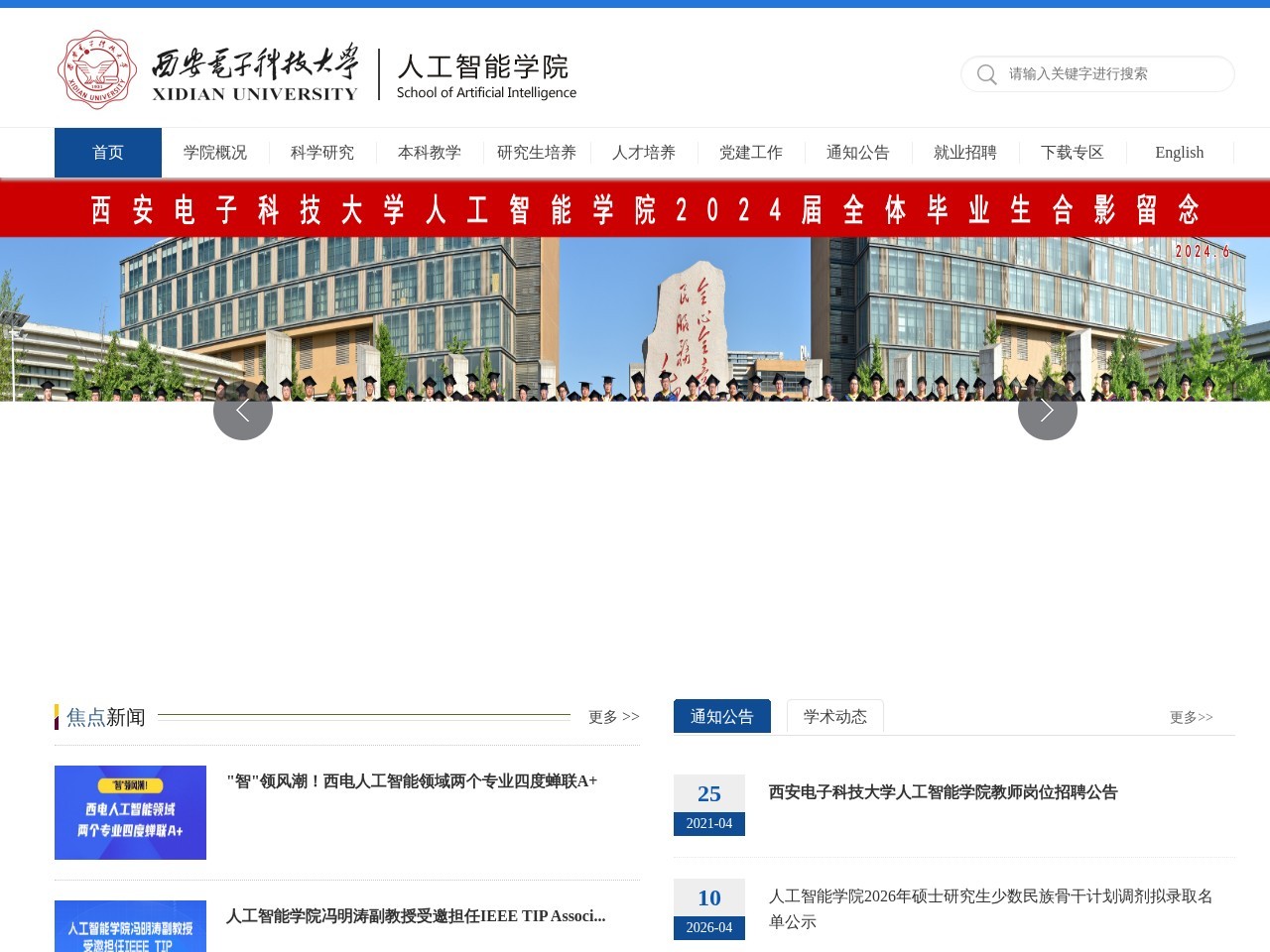Select the 通知公告 tab
The image size is (1270, 952).
click(x=721, y=716)
